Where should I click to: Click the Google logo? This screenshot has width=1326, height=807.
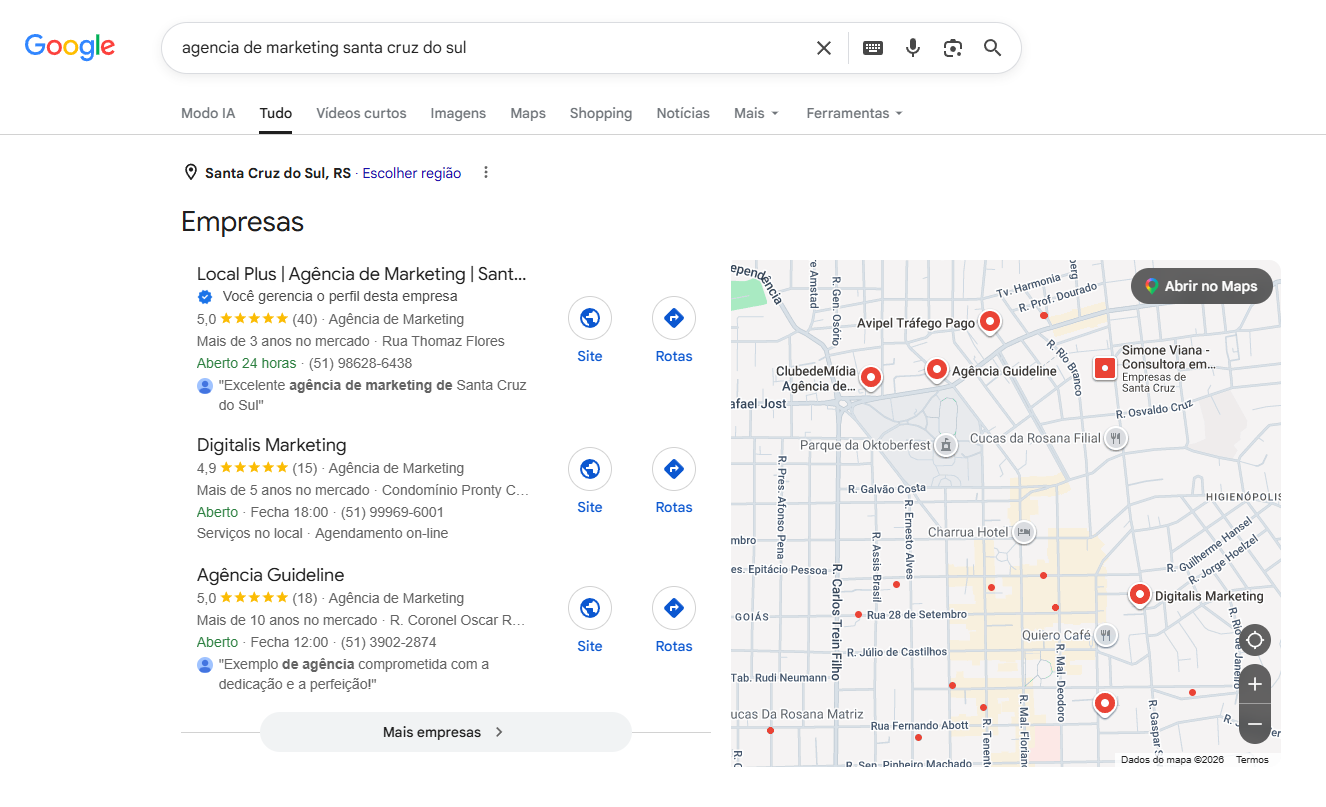(70, 46)
